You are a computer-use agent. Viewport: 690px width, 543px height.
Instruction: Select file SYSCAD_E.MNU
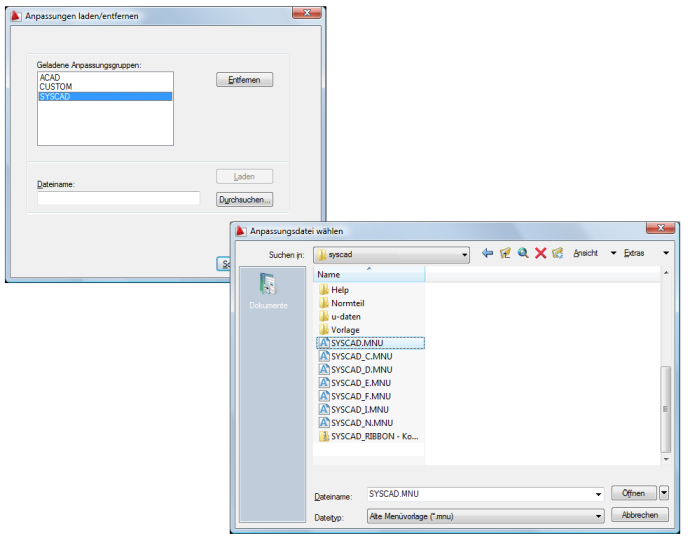355,383
